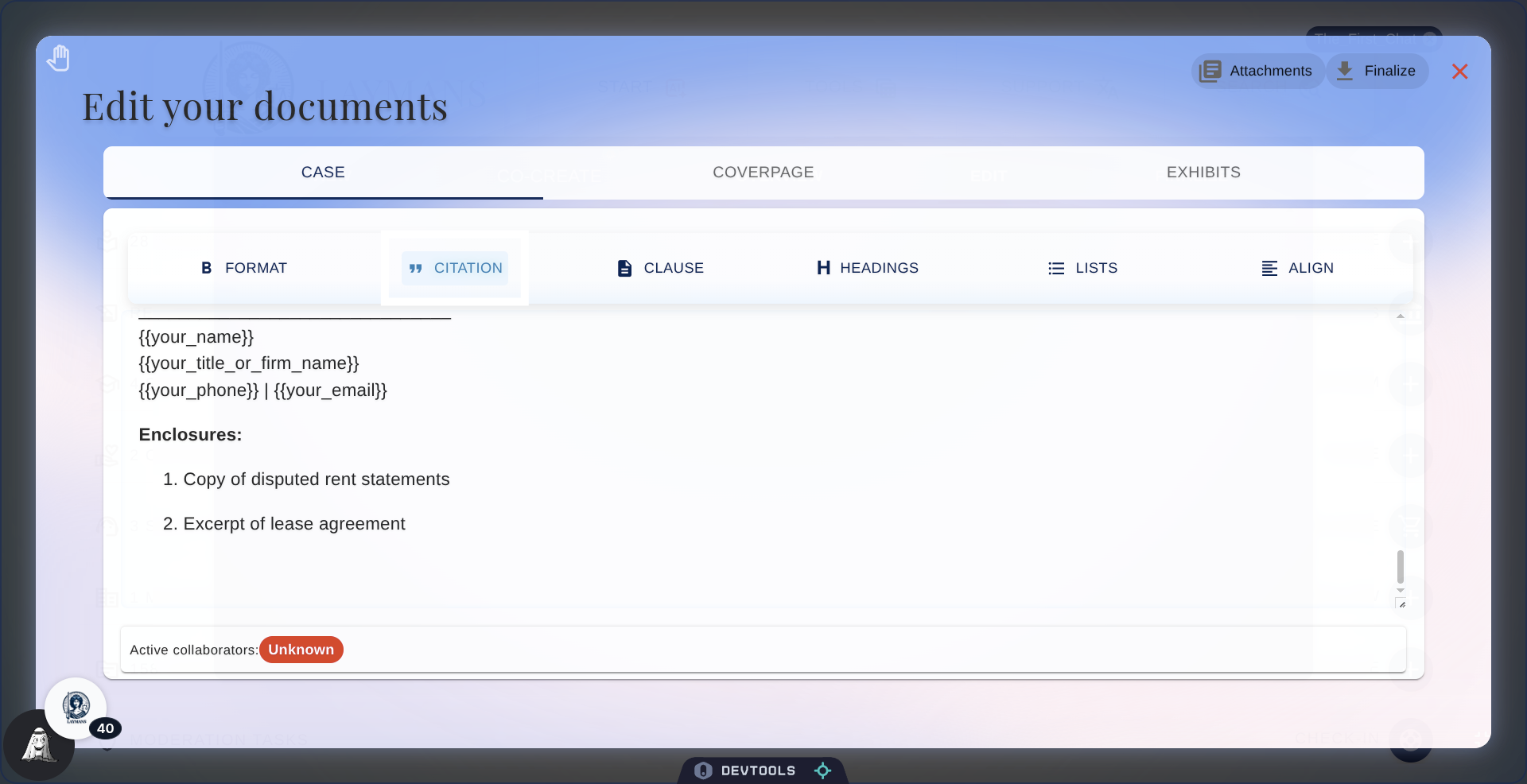The height and width of the screenshot is (784, 1527).
Task: Click the DevTools shield icon
Action: tap(703, 770)
